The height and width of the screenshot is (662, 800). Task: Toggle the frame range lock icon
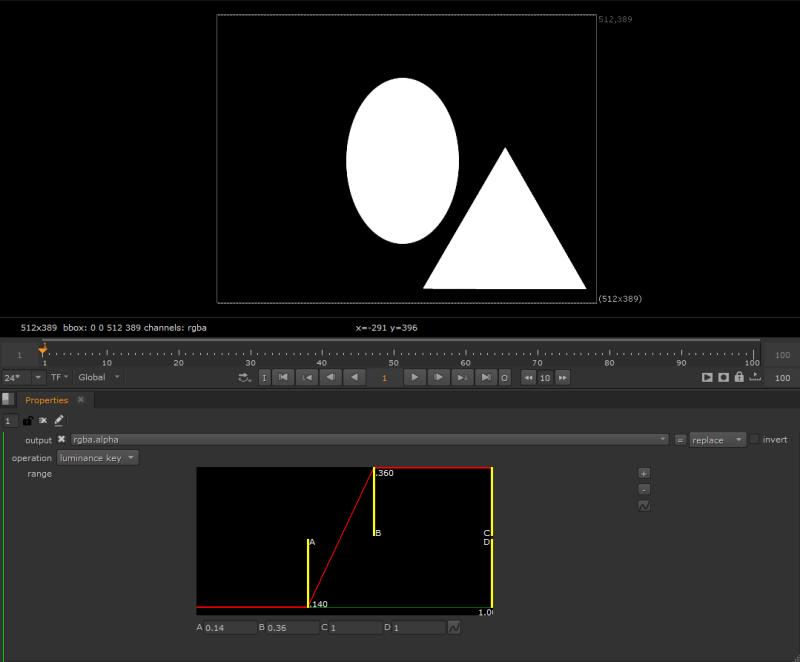(x=737, y=377)
